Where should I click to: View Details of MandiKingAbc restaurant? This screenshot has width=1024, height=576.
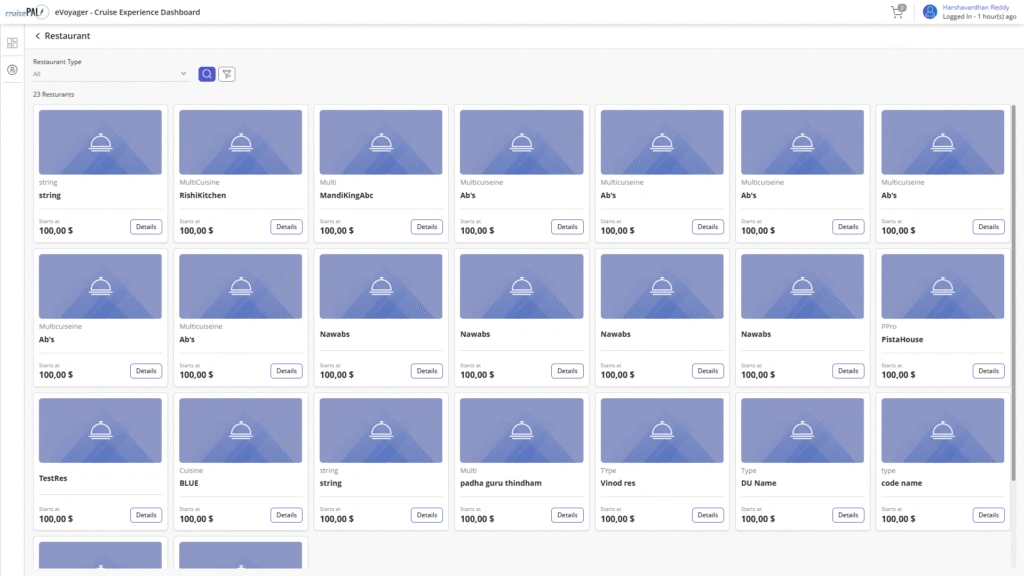(427, 227)
